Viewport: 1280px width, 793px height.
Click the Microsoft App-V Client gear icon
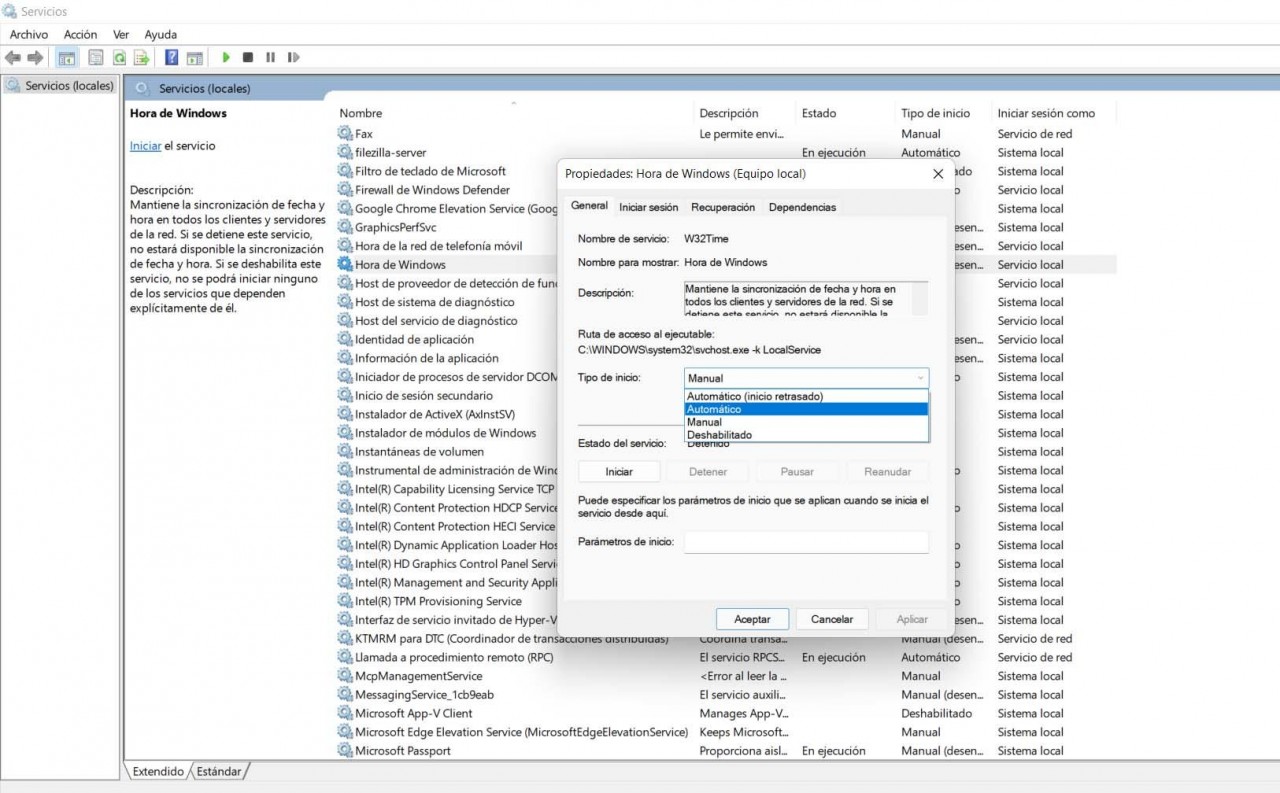point(345,713)
